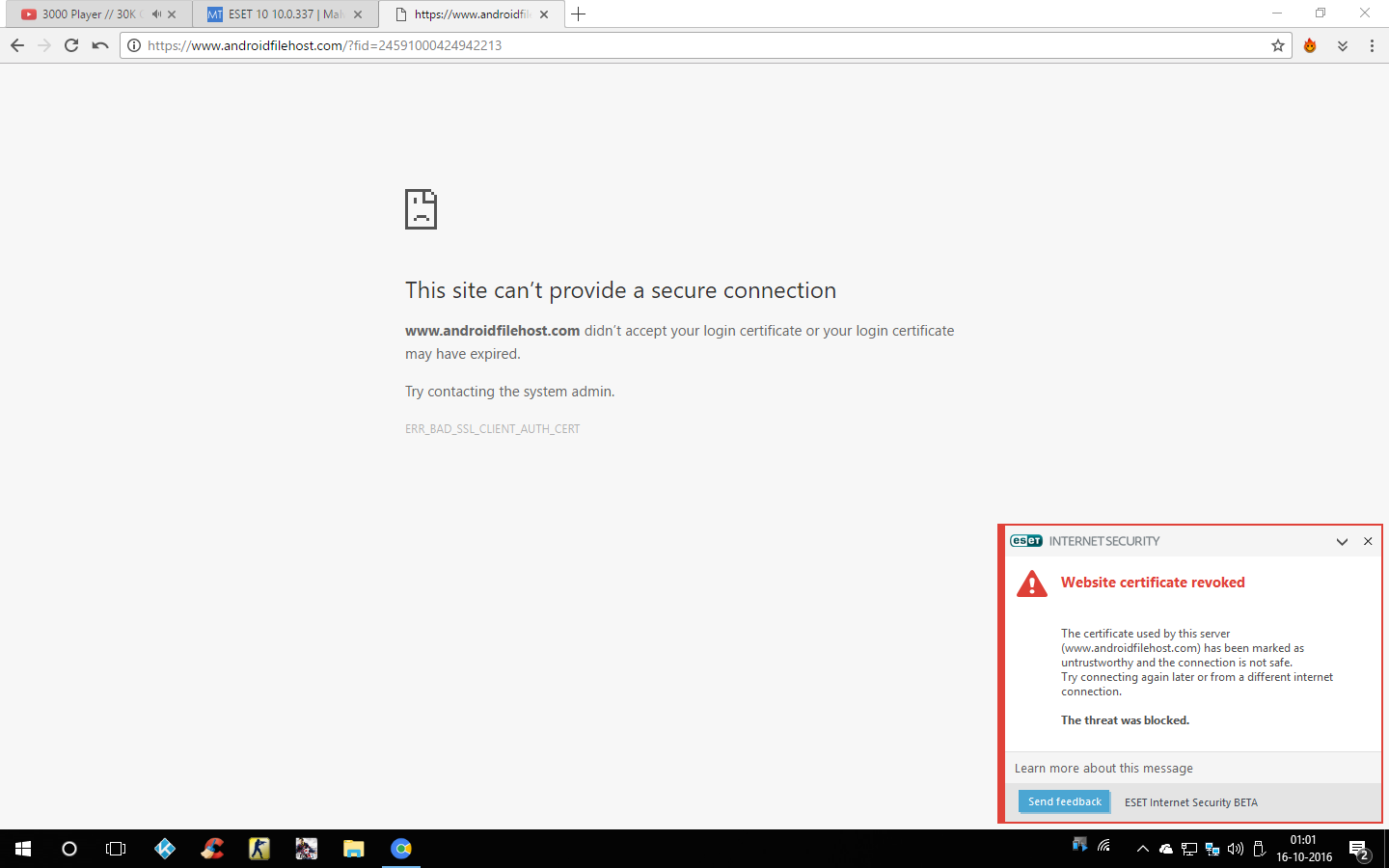Close the androidfilehost tab
The width and height of the screenshot is (1389, 868).
(544, 14)
